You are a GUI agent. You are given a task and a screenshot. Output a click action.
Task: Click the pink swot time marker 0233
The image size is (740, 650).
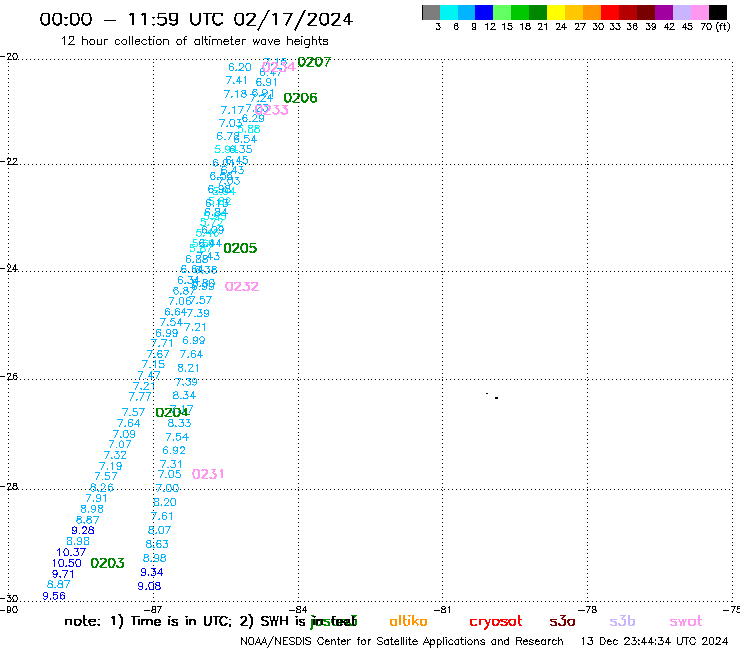[x=271, y=110]
